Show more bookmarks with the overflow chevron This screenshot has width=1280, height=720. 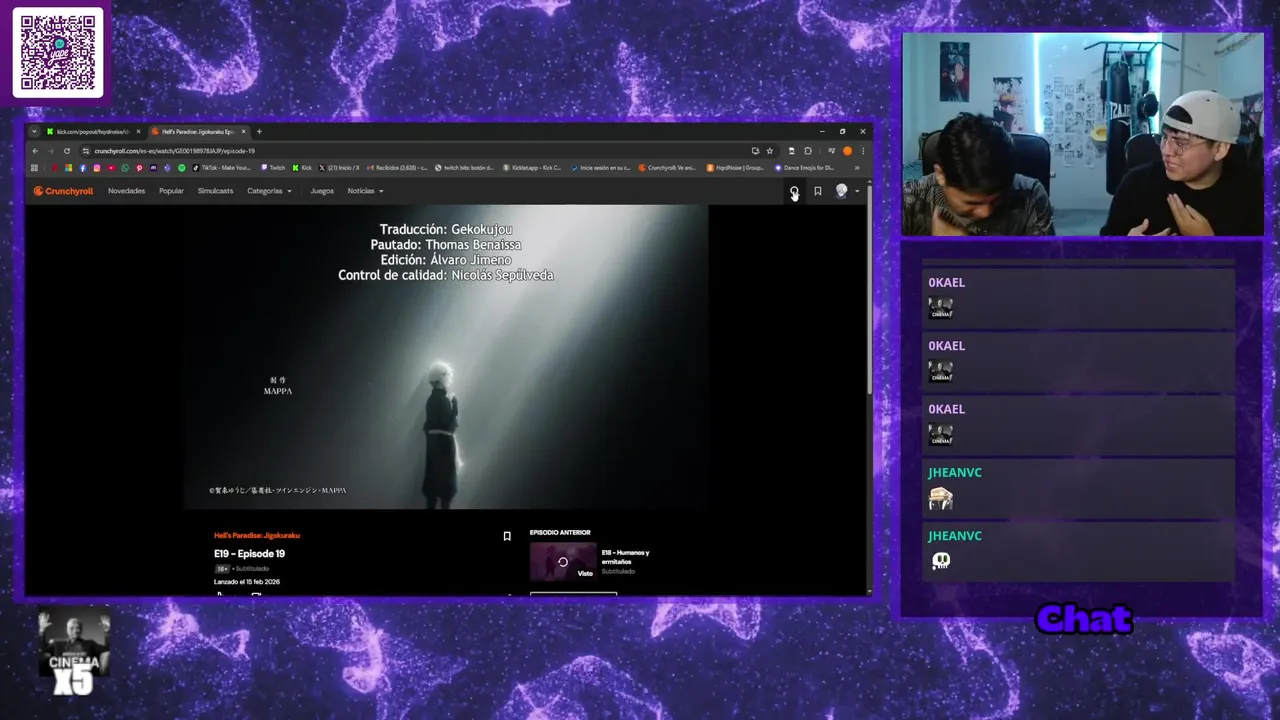point(856,168)
